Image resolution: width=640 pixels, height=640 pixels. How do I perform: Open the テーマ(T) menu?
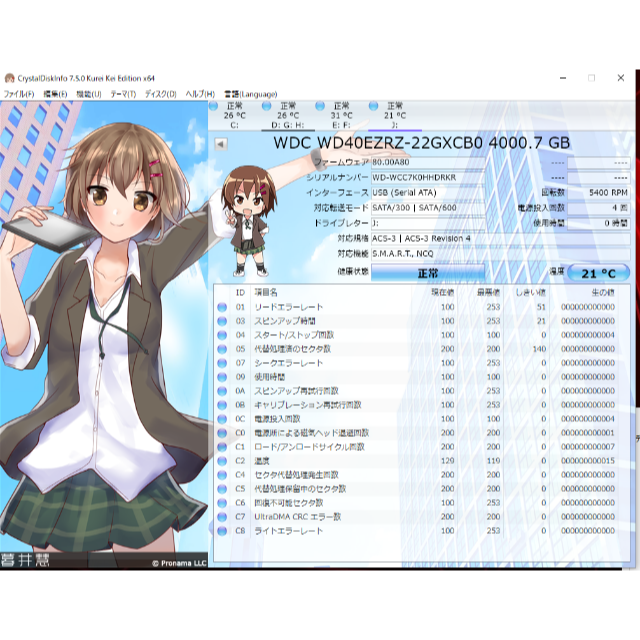[x=123, y=94]
